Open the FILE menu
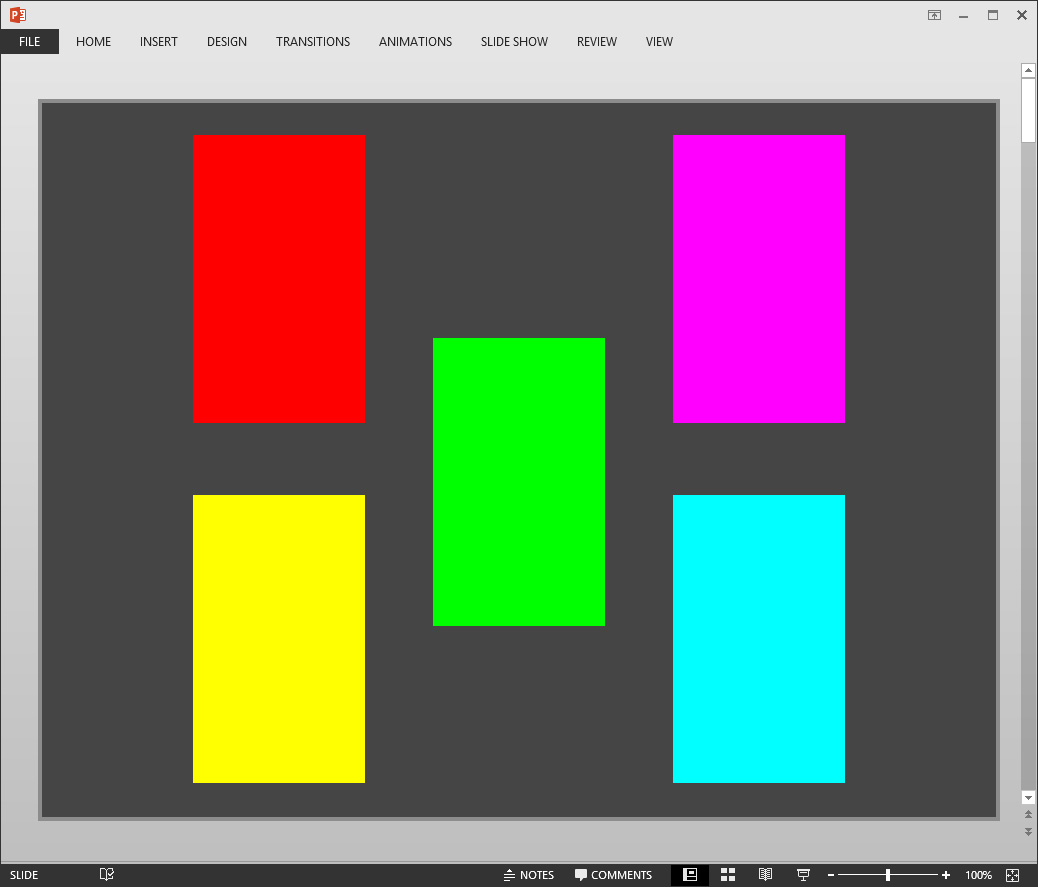The height and width of the screenshot is (887, 1038). pos(29,42)
